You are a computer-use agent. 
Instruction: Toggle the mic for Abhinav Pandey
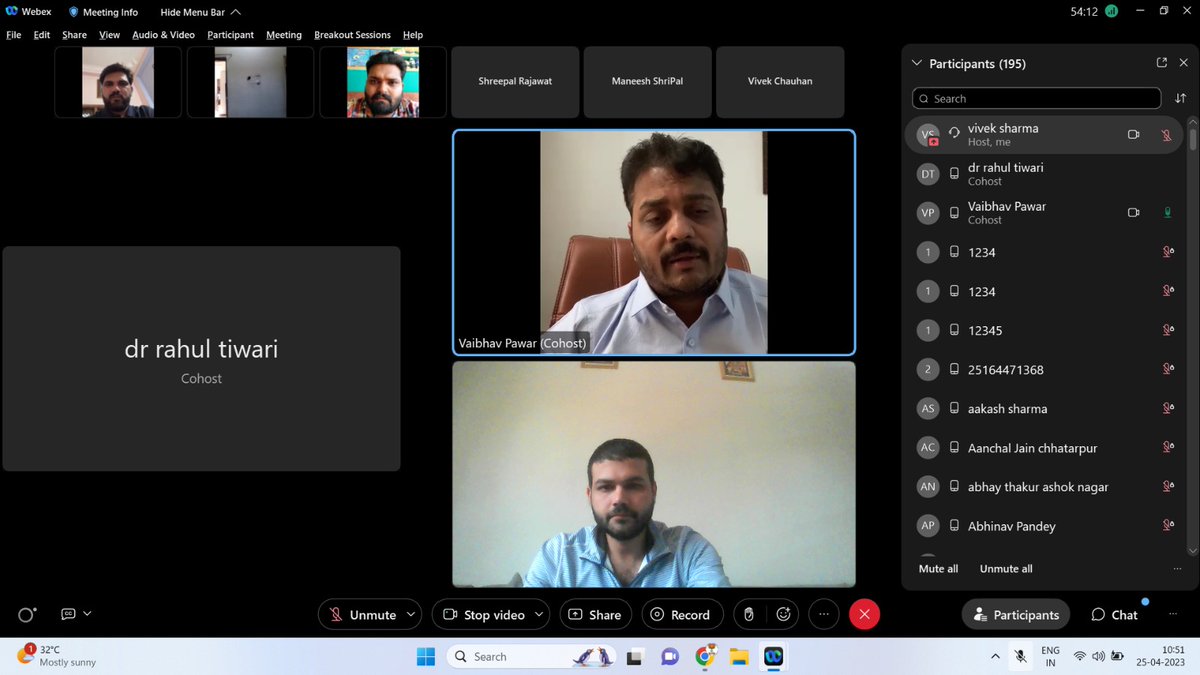(x=1167, y=526)
